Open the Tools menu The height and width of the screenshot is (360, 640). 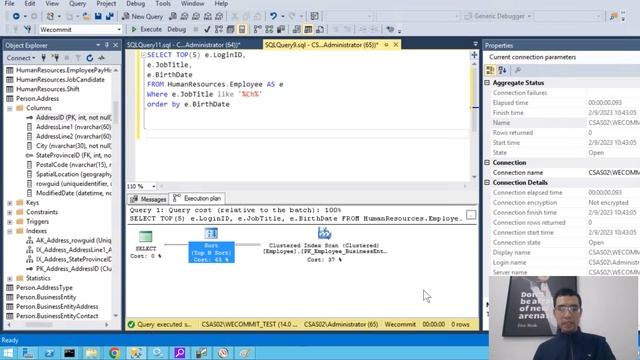pos(163,4)
